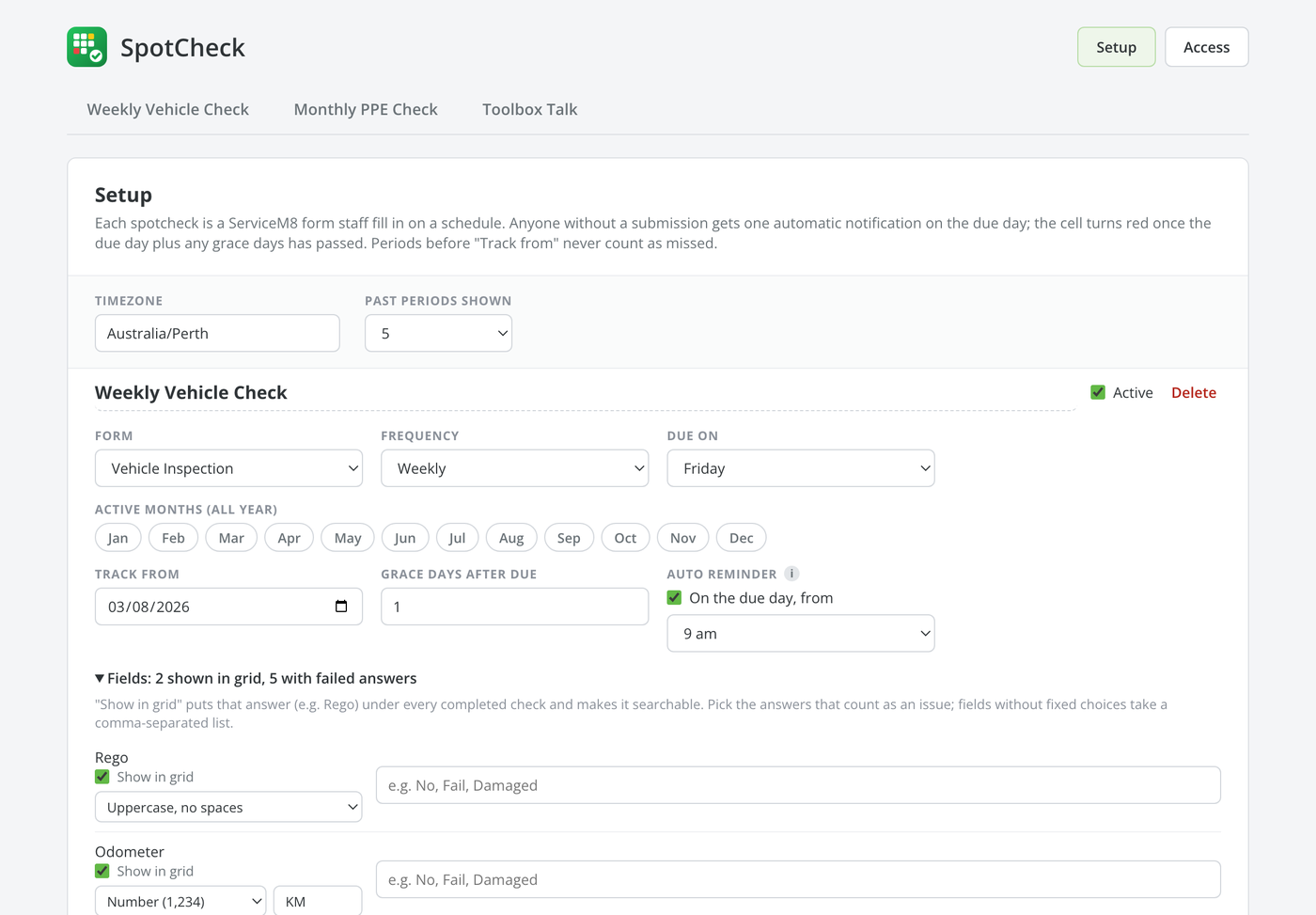Collapse the Fields disclosure section
1316x915 pixels.
[x=256, y=678]
